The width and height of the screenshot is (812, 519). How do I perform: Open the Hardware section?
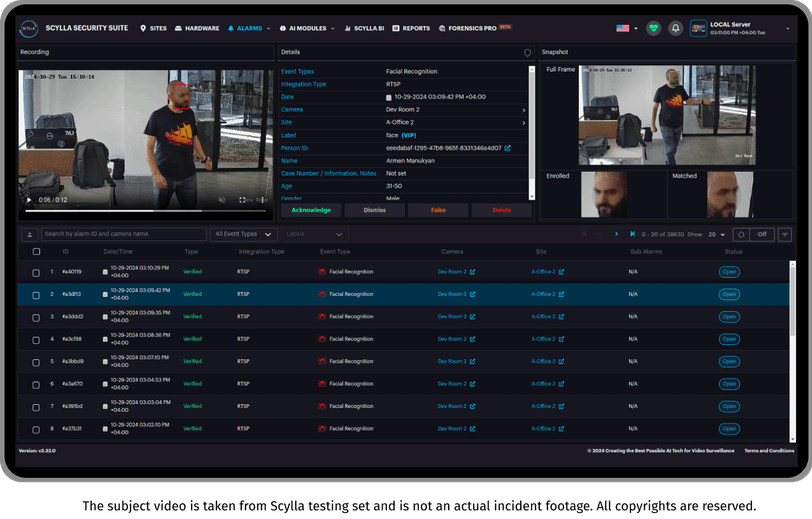[197, 28]
